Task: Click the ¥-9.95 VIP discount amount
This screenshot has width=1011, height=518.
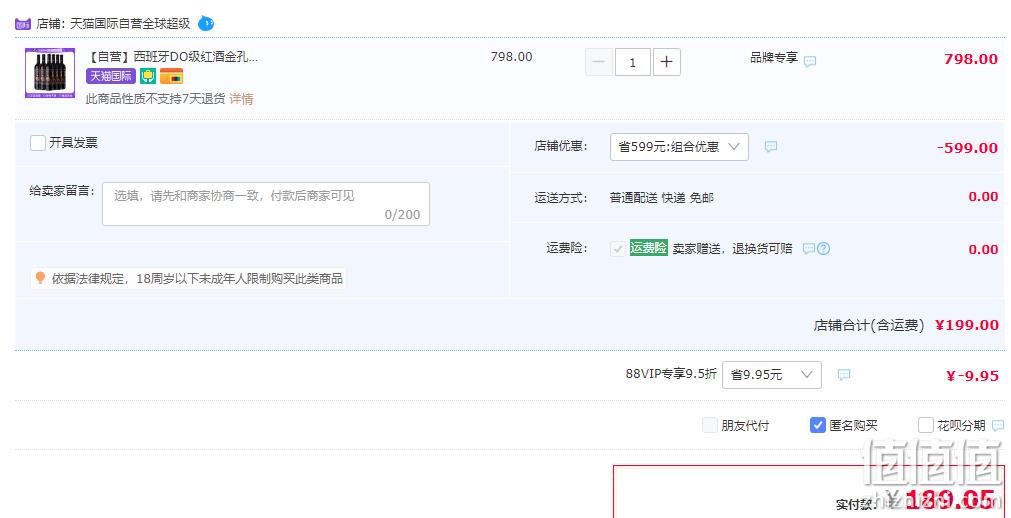Action: tap(972, 375)
